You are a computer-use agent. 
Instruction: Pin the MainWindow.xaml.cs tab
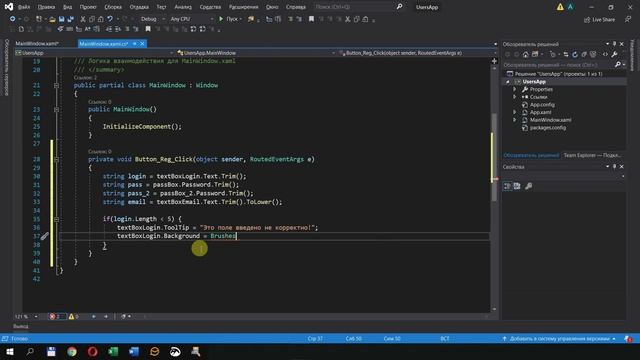(x=135, y=44)
